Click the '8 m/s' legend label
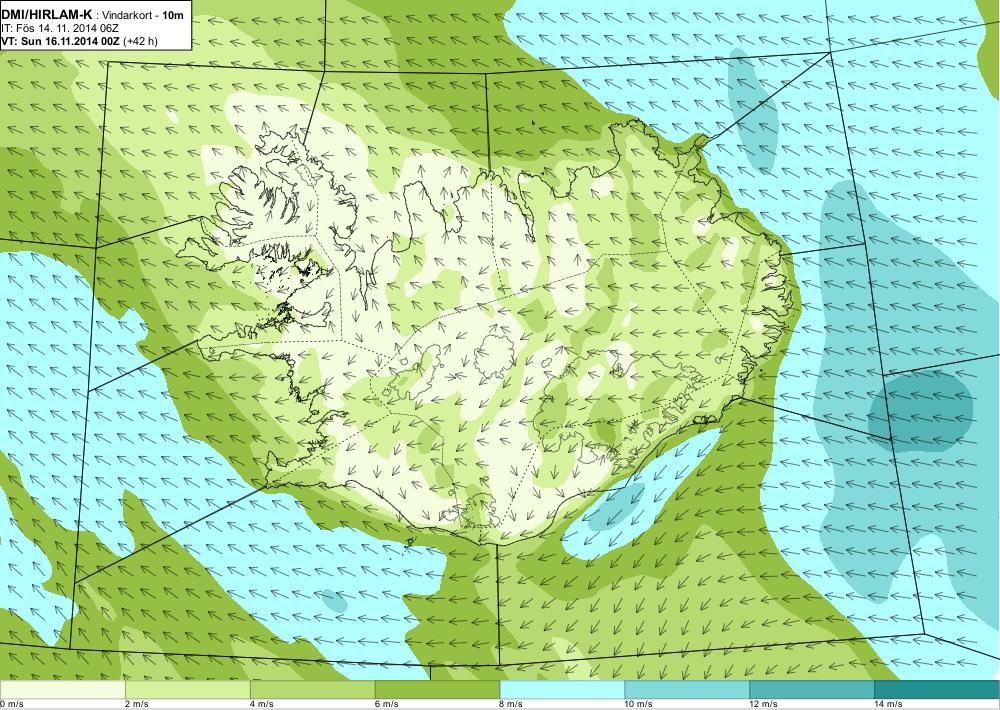 point(512,704)
